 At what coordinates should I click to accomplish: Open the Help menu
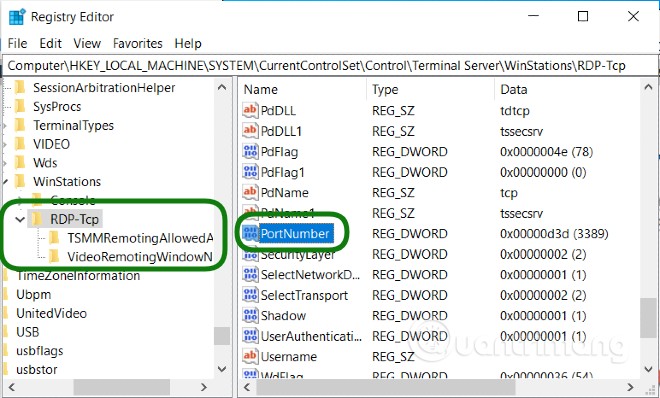click(188, 43)
